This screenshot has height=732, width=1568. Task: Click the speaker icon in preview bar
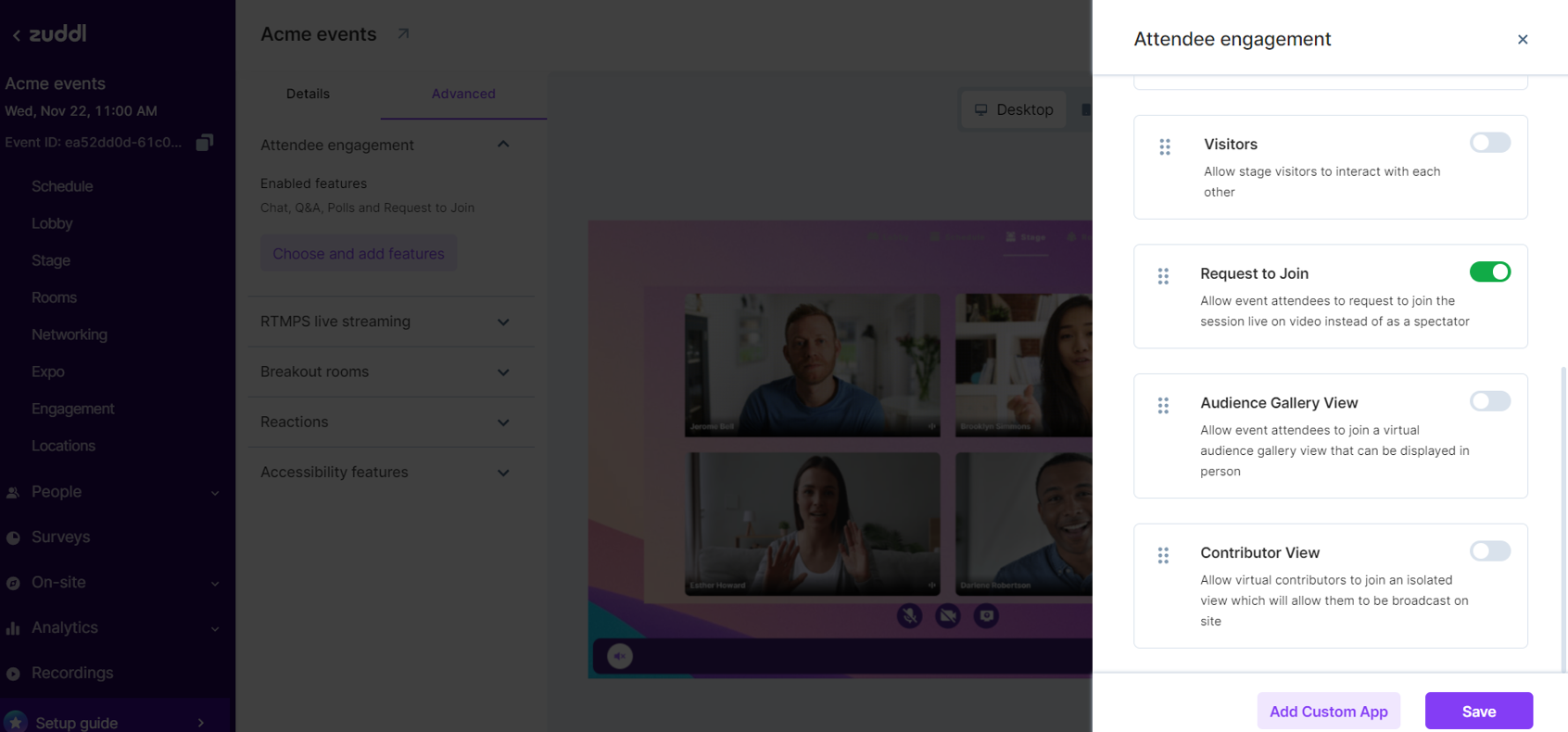click(620, 656)
